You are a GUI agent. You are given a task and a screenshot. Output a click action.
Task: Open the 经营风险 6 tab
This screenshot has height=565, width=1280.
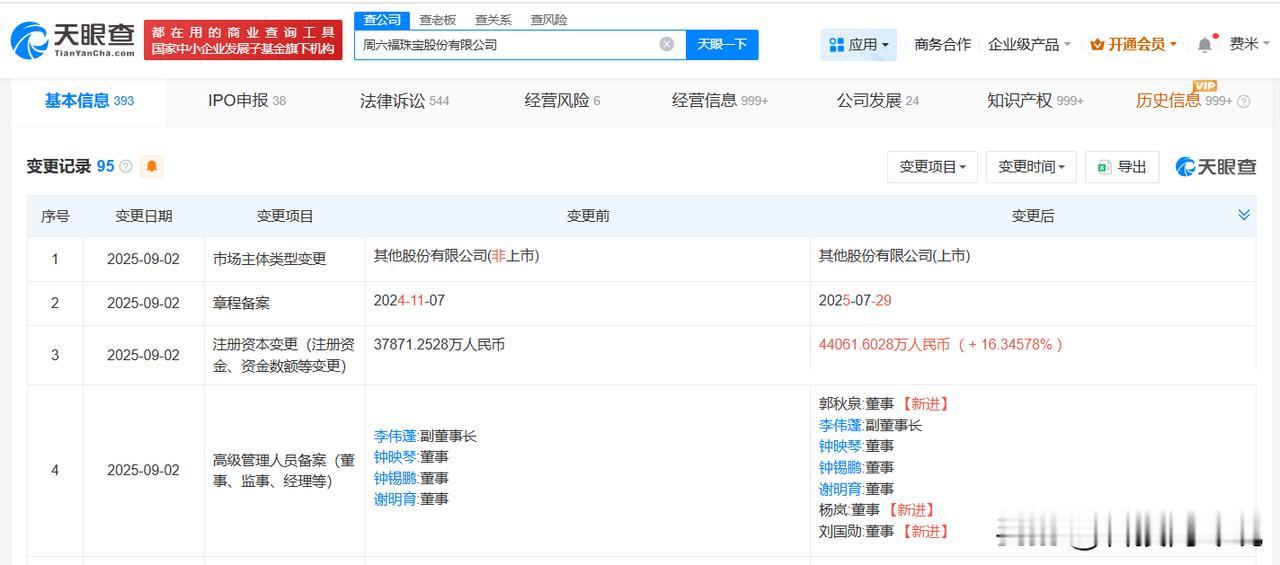(x=562, y=100)
